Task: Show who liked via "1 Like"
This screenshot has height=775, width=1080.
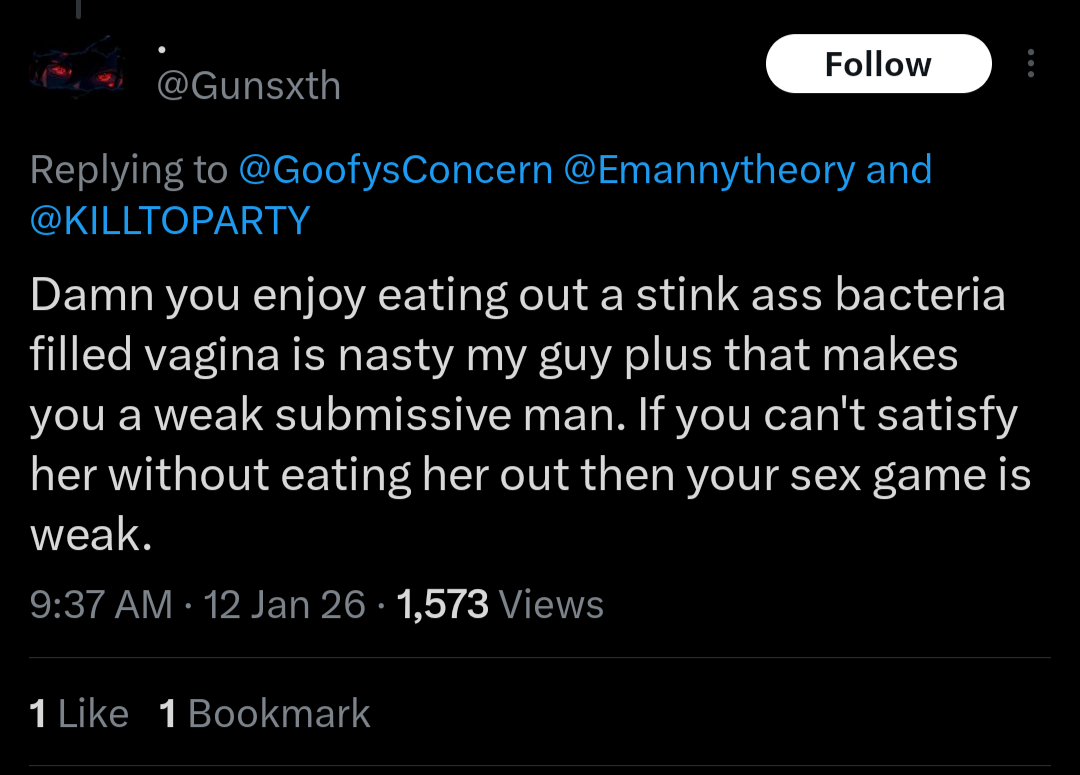Action: point(79,714)
